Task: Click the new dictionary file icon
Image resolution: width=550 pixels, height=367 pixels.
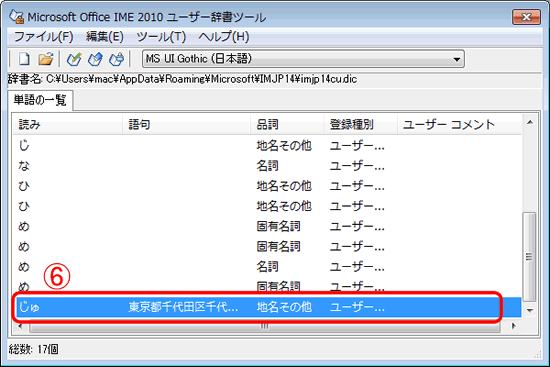Action: pos(24,59)
